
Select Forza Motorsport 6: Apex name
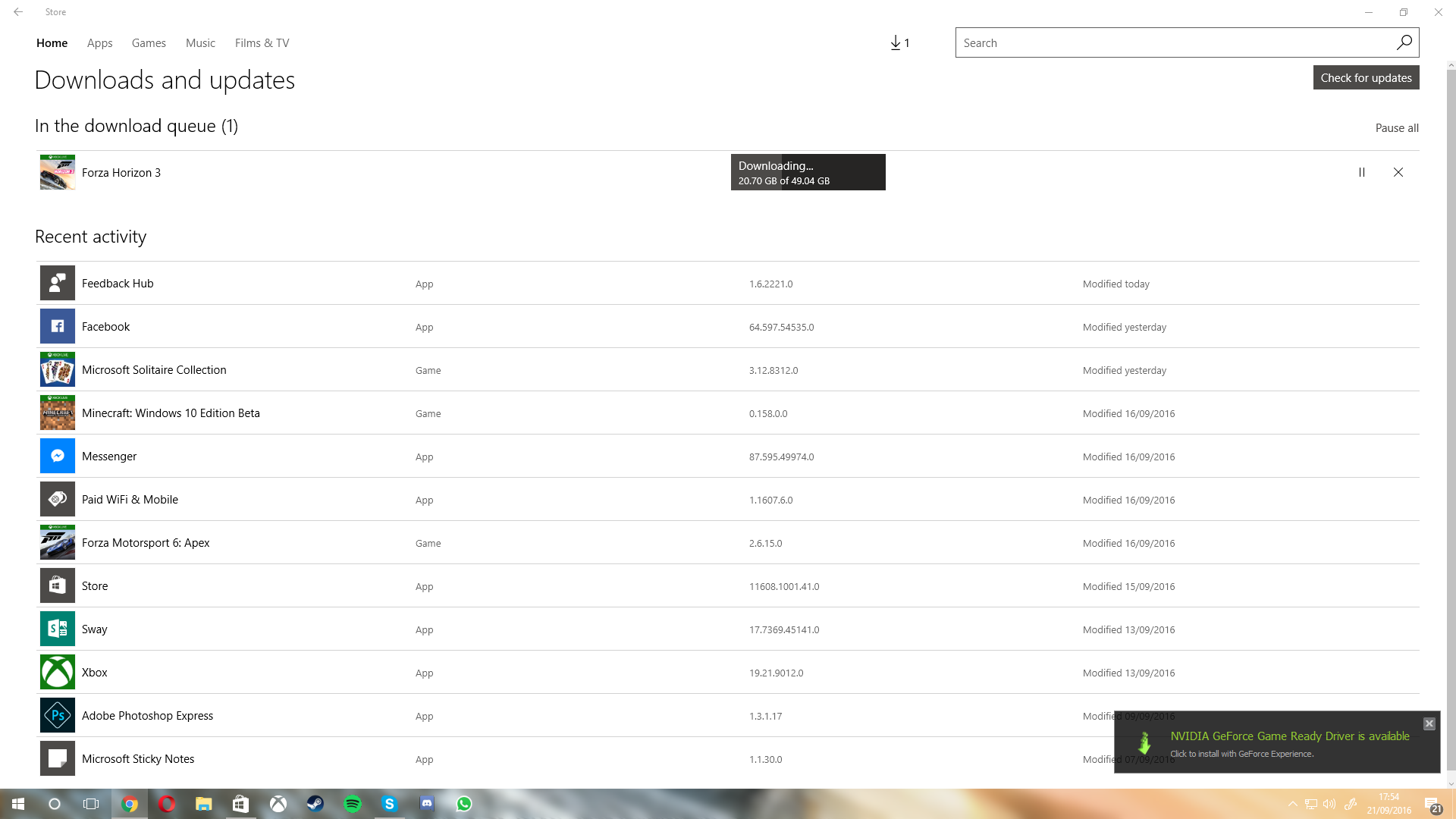point(146,543)
